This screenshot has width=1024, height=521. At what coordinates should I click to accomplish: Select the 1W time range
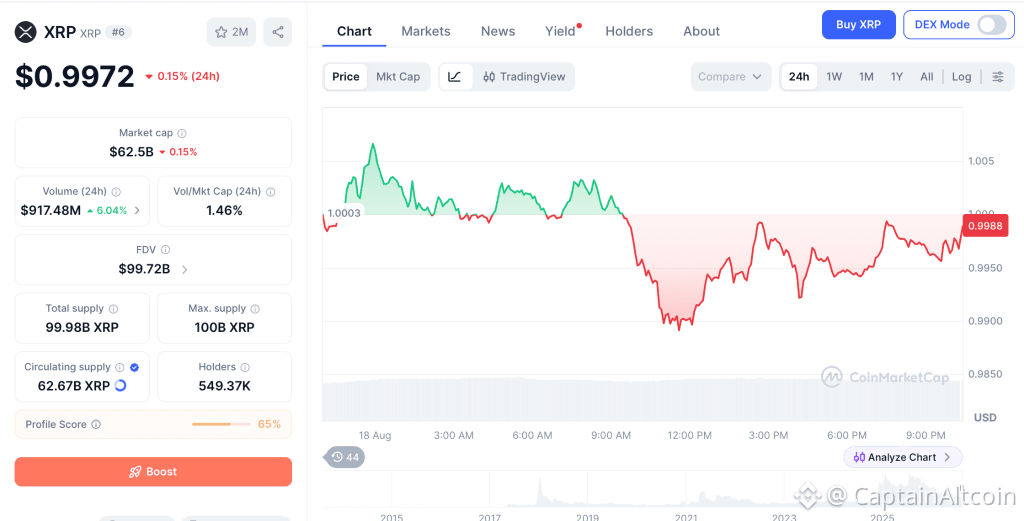click(x=834, y=77)
